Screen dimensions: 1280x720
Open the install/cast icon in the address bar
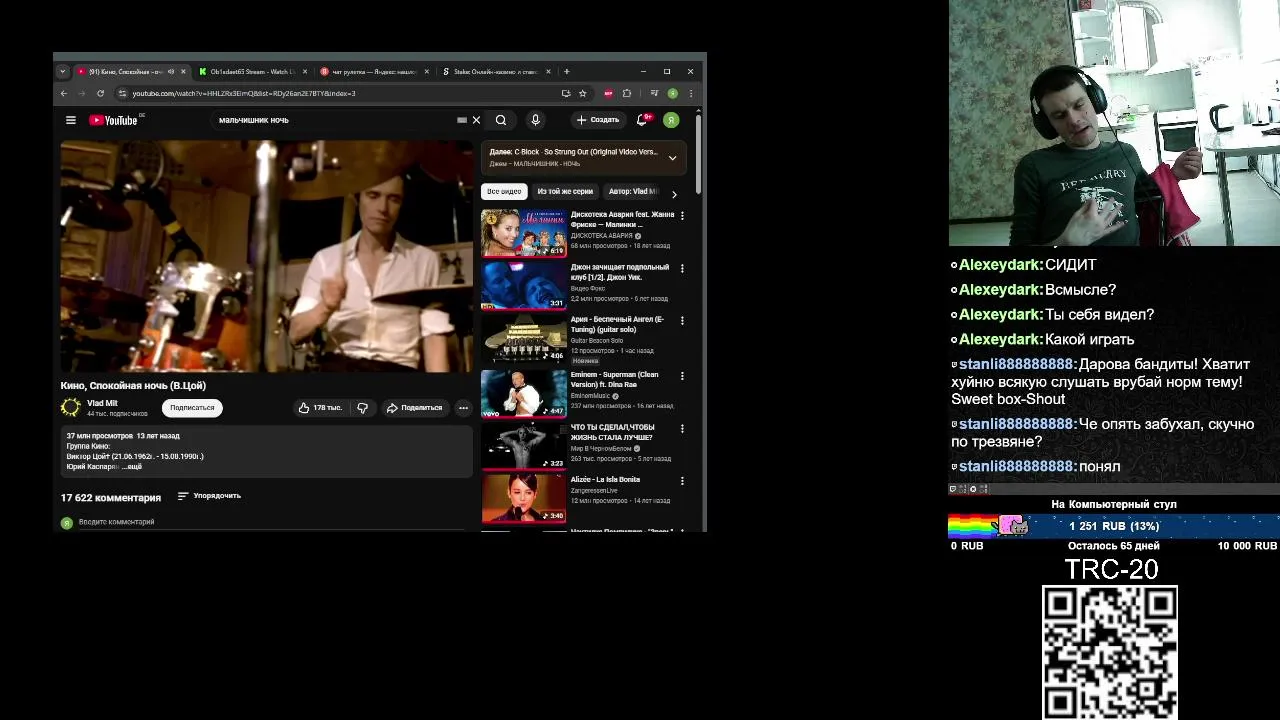coord(566,93)
